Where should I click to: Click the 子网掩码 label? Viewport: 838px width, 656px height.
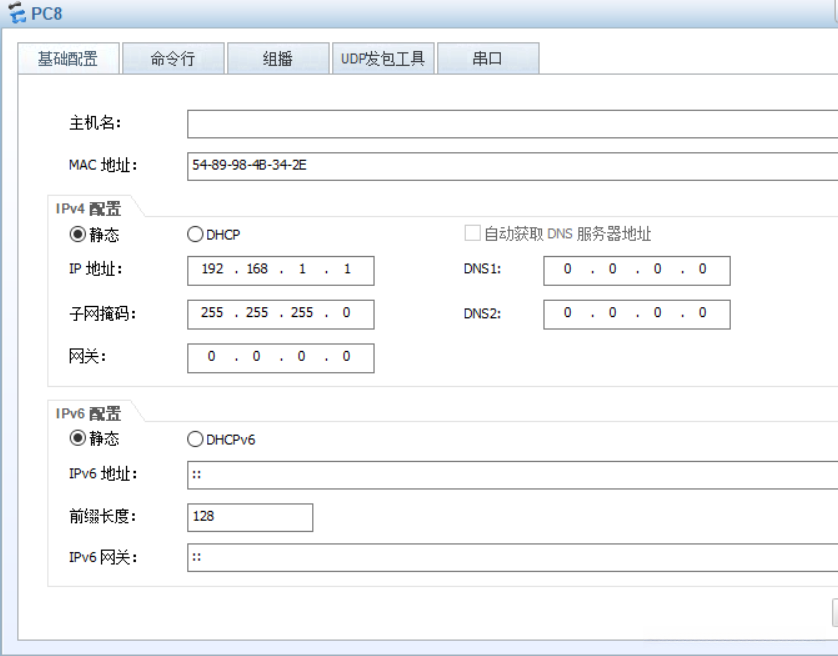(x=103, y=313)
